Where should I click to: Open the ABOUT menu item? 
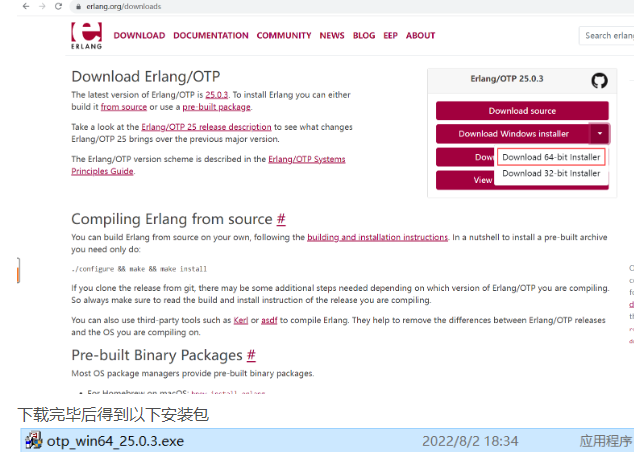tap(421, 36)
